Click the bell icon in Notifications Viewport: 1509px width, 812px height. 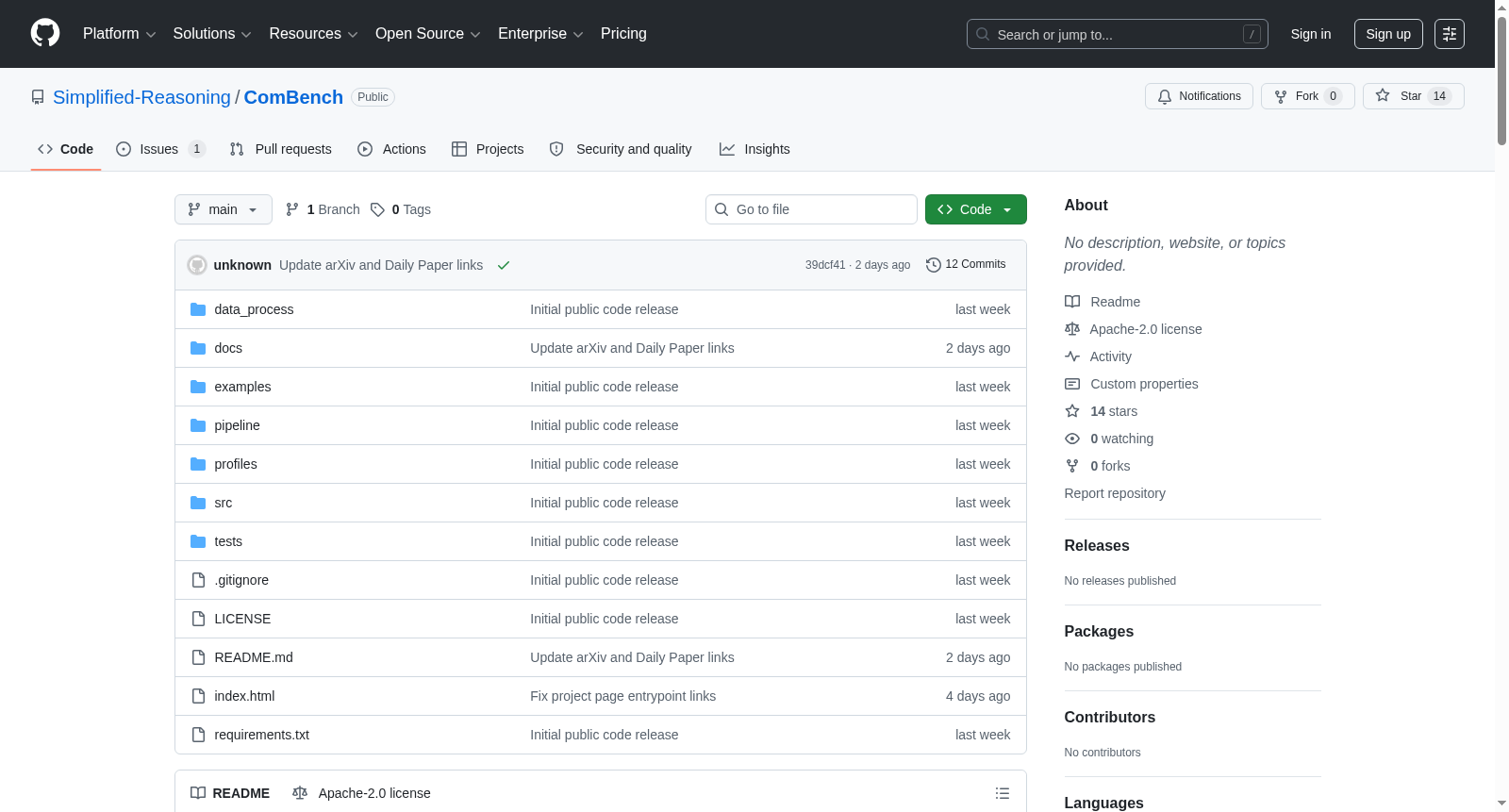pyautogui.click(x=1165, y=96)
